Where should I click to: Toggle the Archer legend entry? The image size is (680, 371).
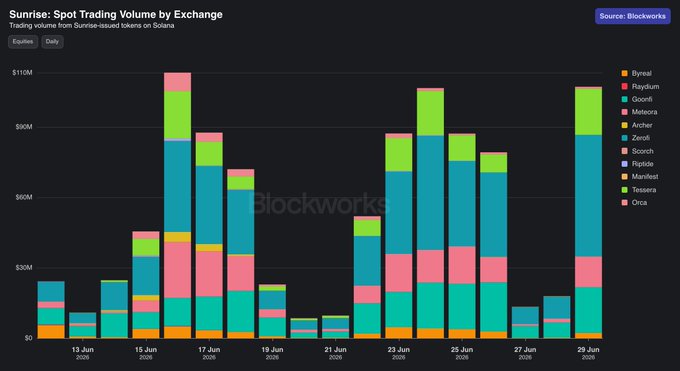tap(637, 125)
